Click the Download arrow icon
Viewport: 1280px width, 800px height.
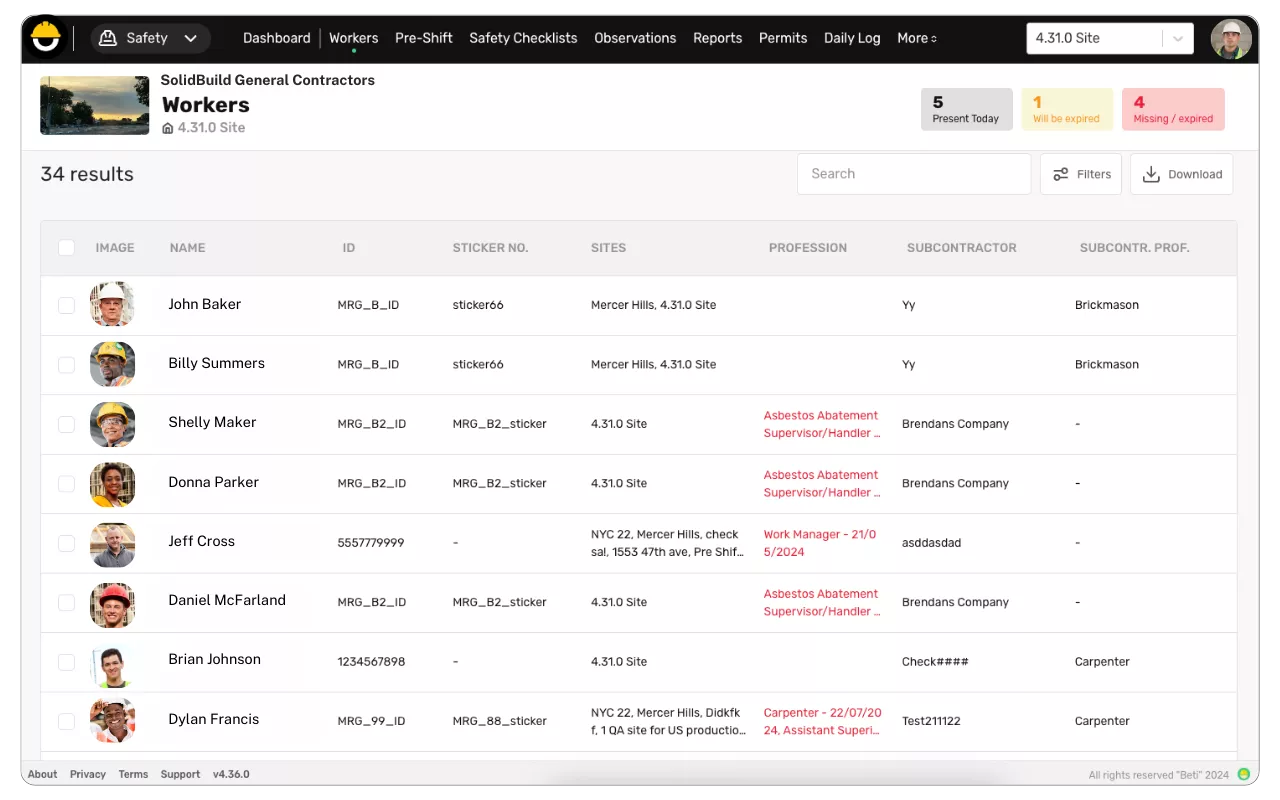pos(1151,174)
